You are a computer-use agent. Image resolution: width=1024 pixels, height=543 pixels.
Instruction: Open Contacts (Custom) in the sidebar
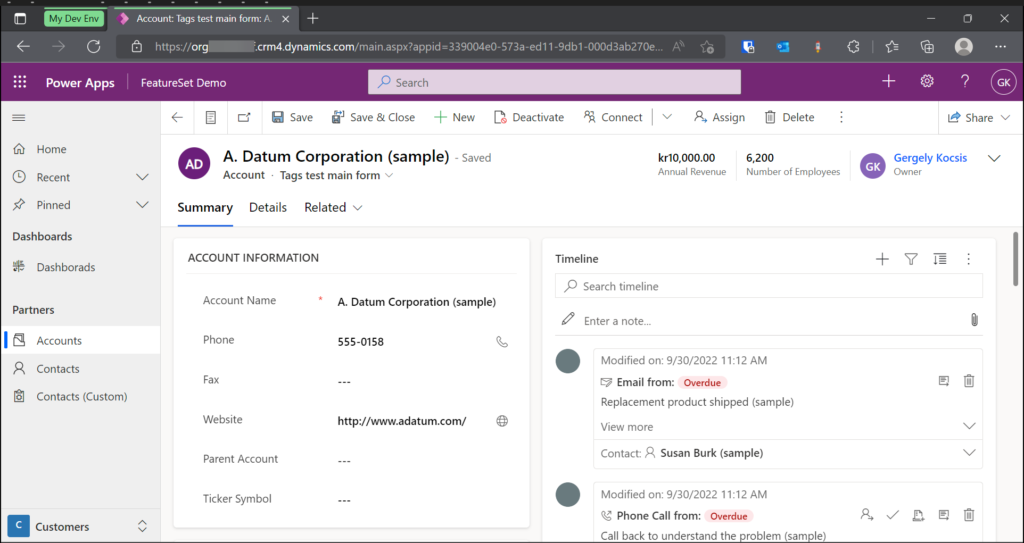(x=81, y=397)
